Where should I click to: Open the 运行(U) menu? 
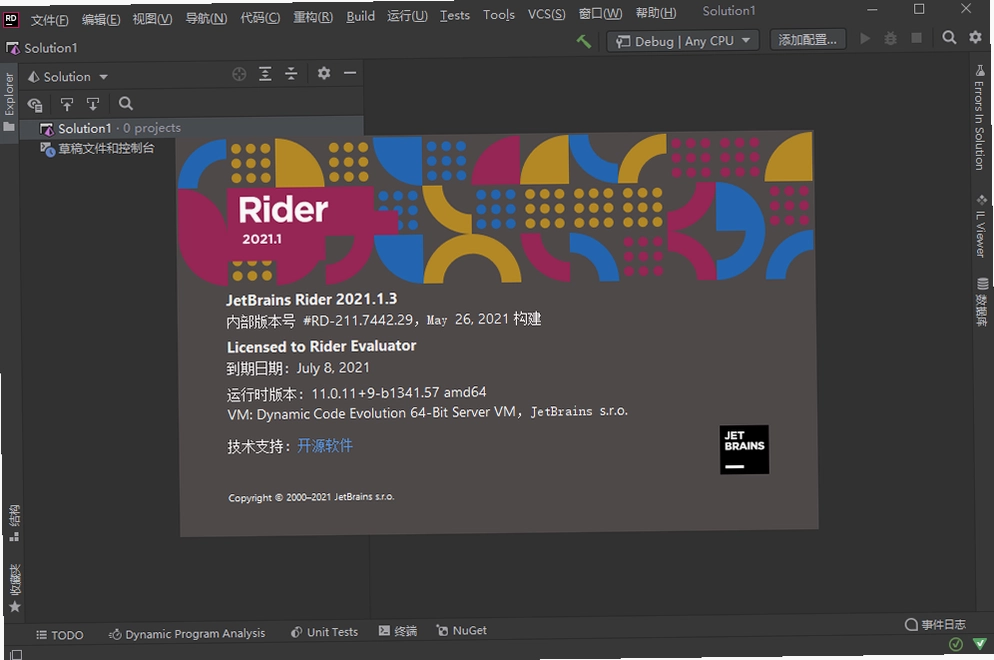(407, 16)
